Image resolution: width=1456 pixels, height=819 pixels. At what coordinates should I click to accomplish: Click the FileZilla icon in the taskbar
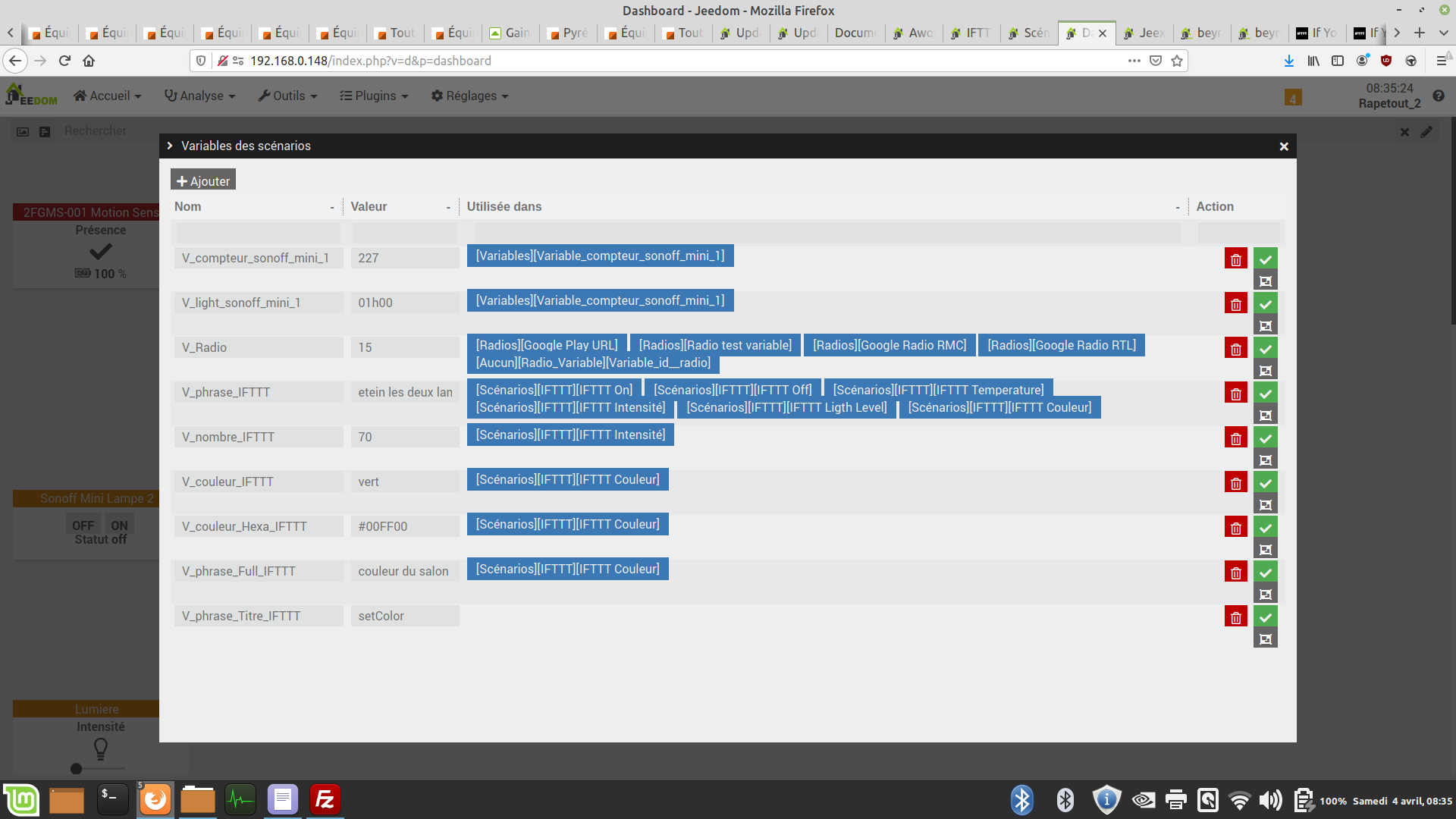click(x=325, y=799)
